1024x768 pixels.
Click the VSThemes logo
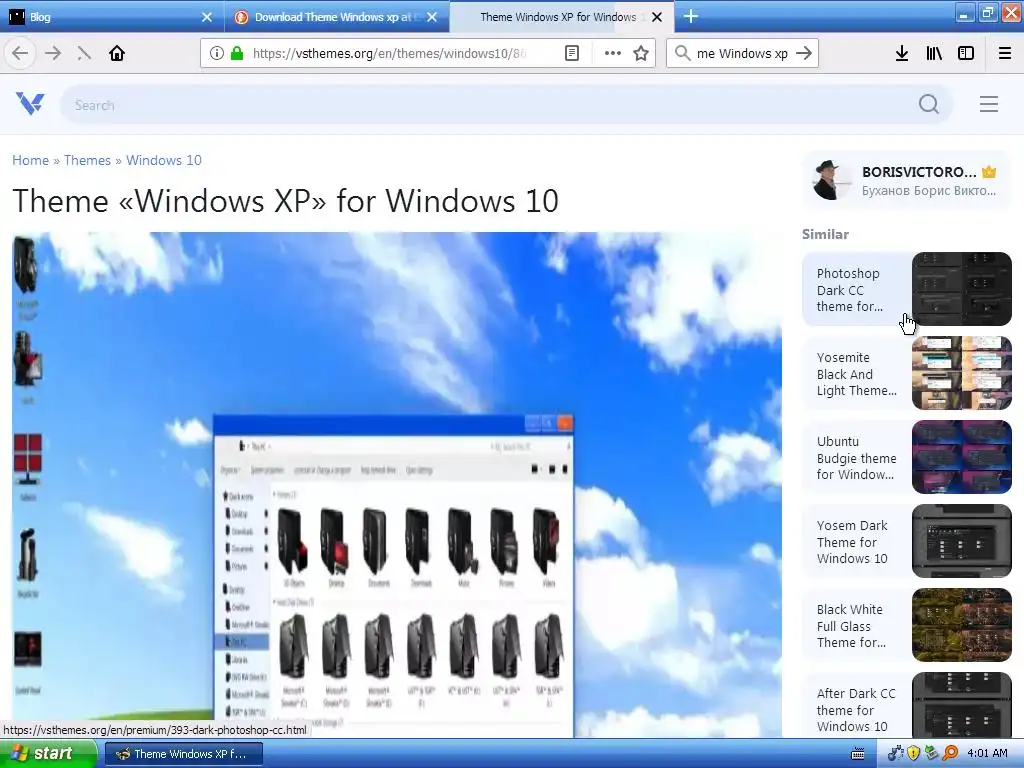(x=30, y=103)
